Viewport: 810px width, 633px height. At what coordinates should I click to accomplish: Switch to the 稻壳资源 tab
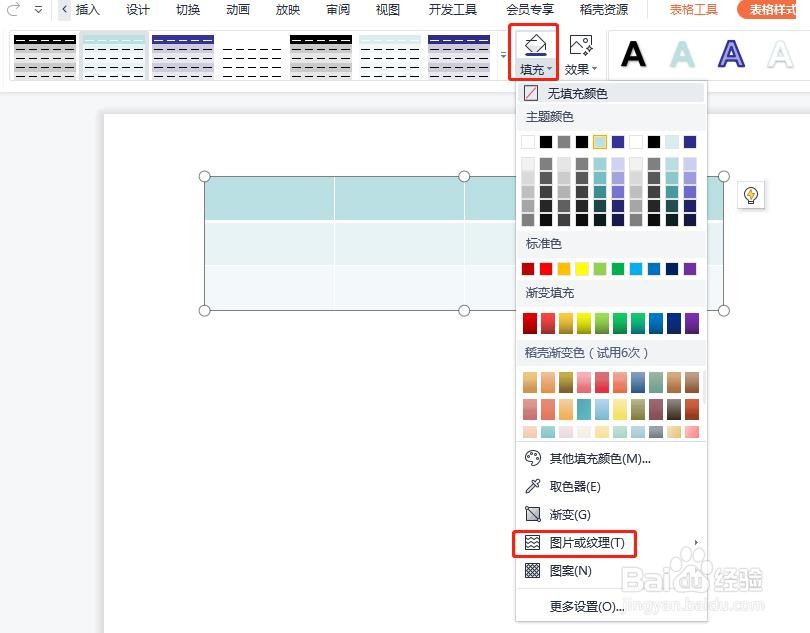[x=604, y=9]
